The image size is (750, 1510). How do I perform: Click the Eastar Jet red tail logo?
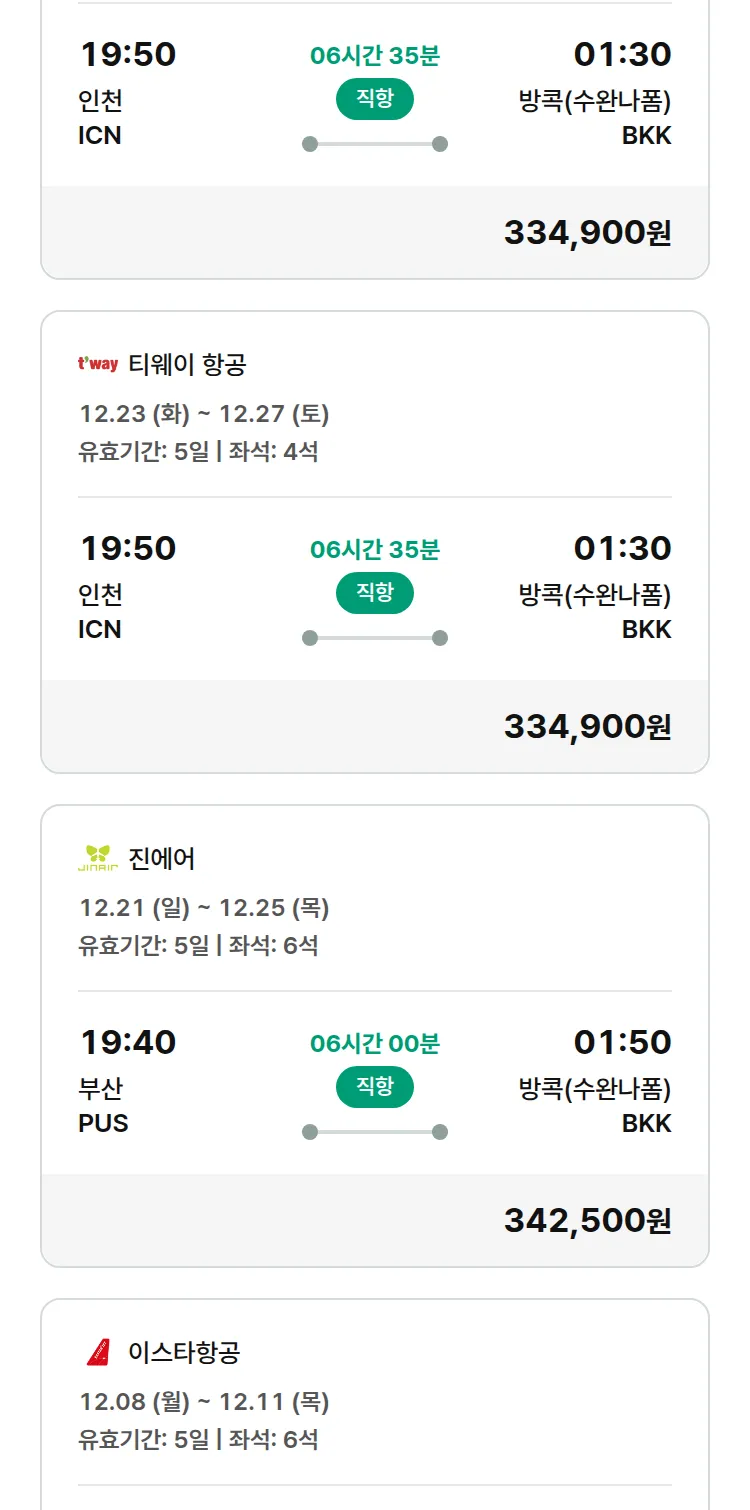tap(98, 1352)
